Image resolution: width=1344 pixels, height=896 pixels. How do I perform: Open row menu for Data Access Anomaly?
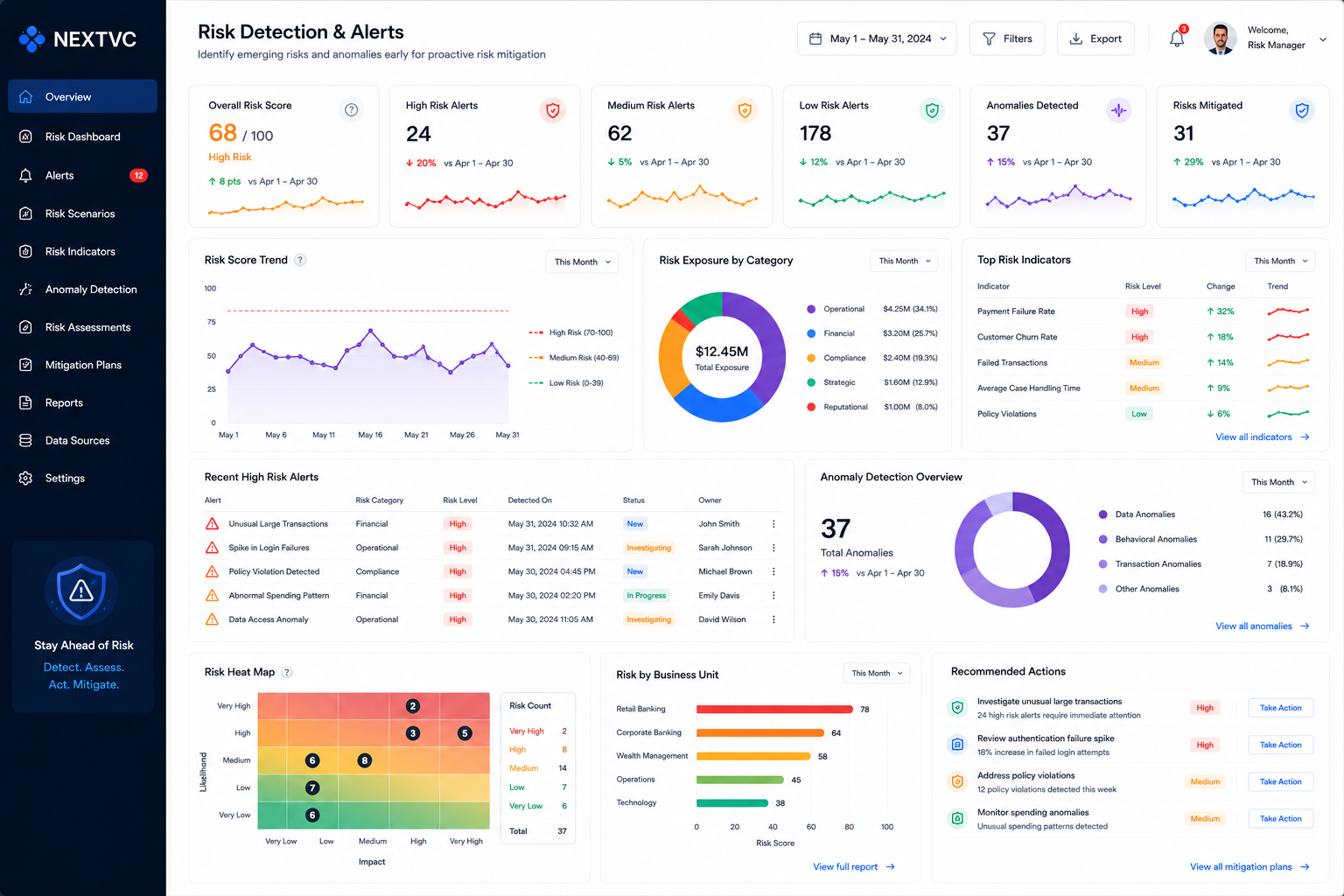pos(773,619)
